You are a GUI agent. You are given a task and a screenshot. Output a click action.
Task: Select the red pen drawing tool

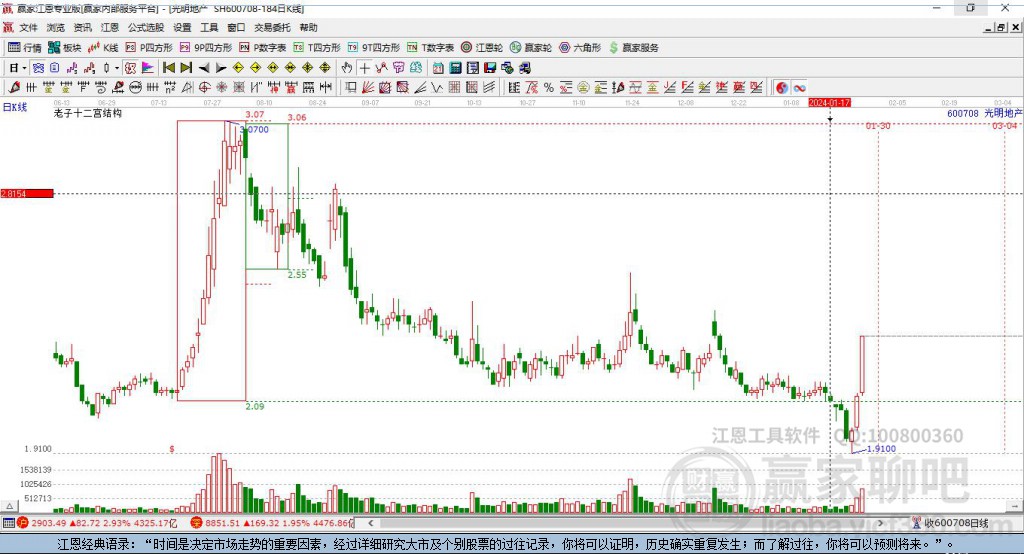14,88
